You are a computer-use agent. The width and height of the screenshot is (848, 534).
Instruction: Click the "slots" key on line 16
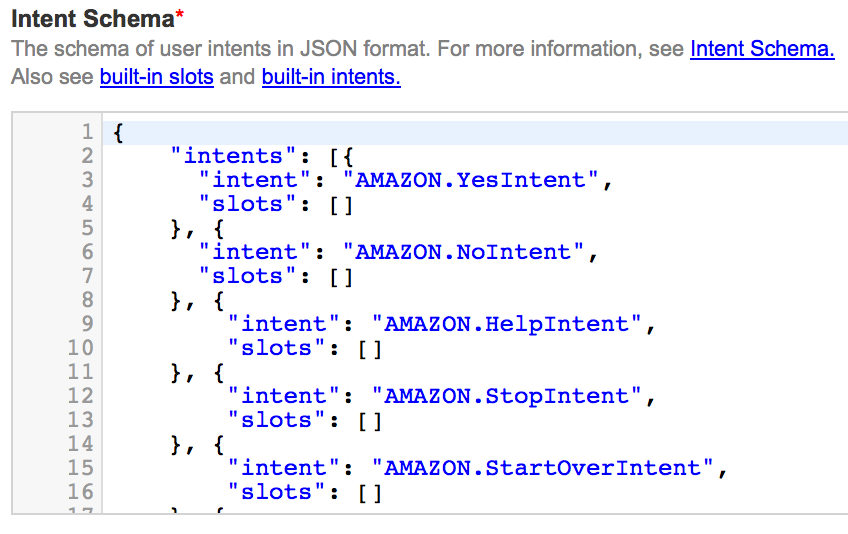270,492
